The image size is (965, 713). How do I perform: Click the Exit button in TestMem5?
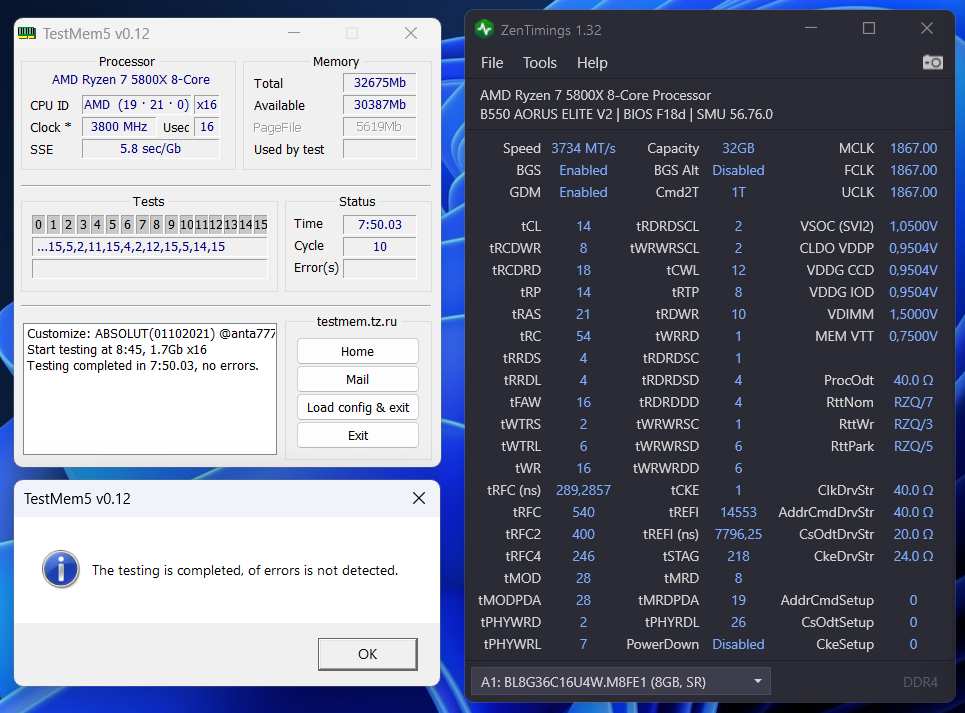coord(358,436)
